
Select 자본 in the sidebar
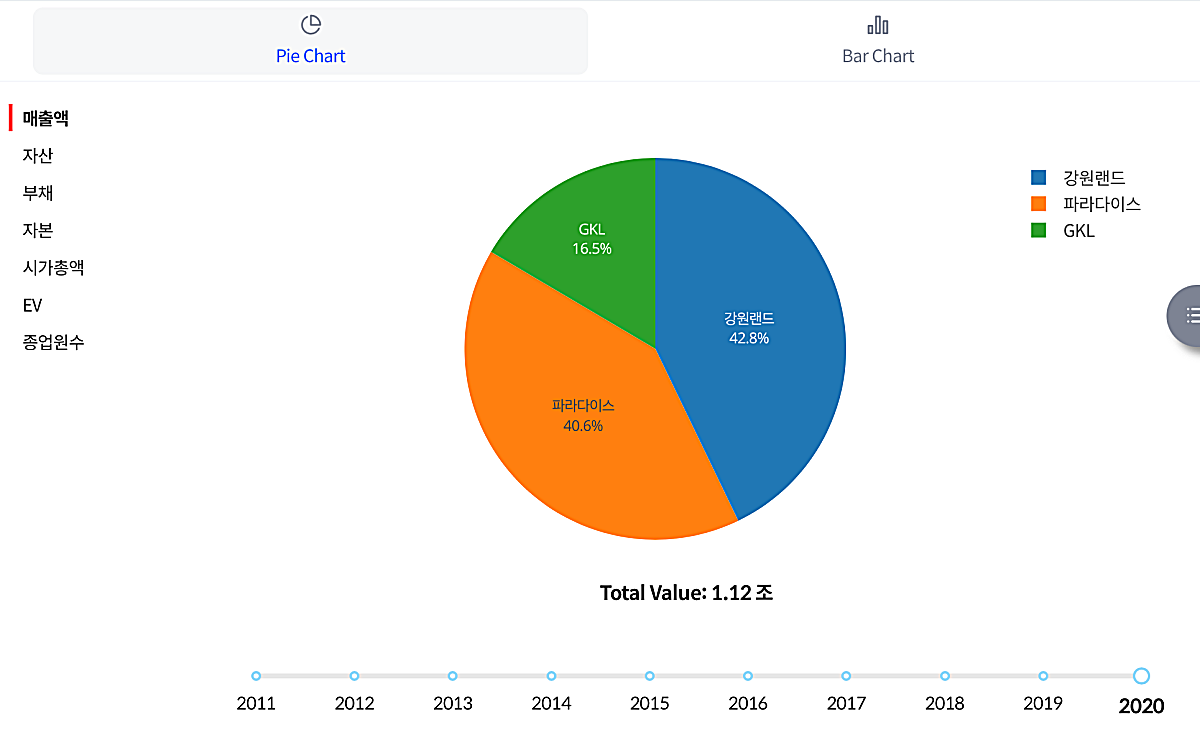(x=38, y=230)
